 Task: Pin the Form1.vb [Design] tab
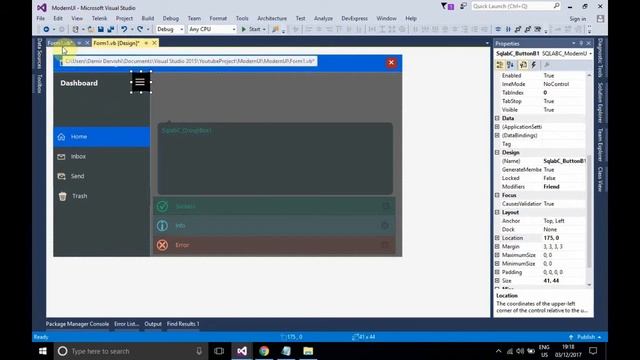coord(146,43)
